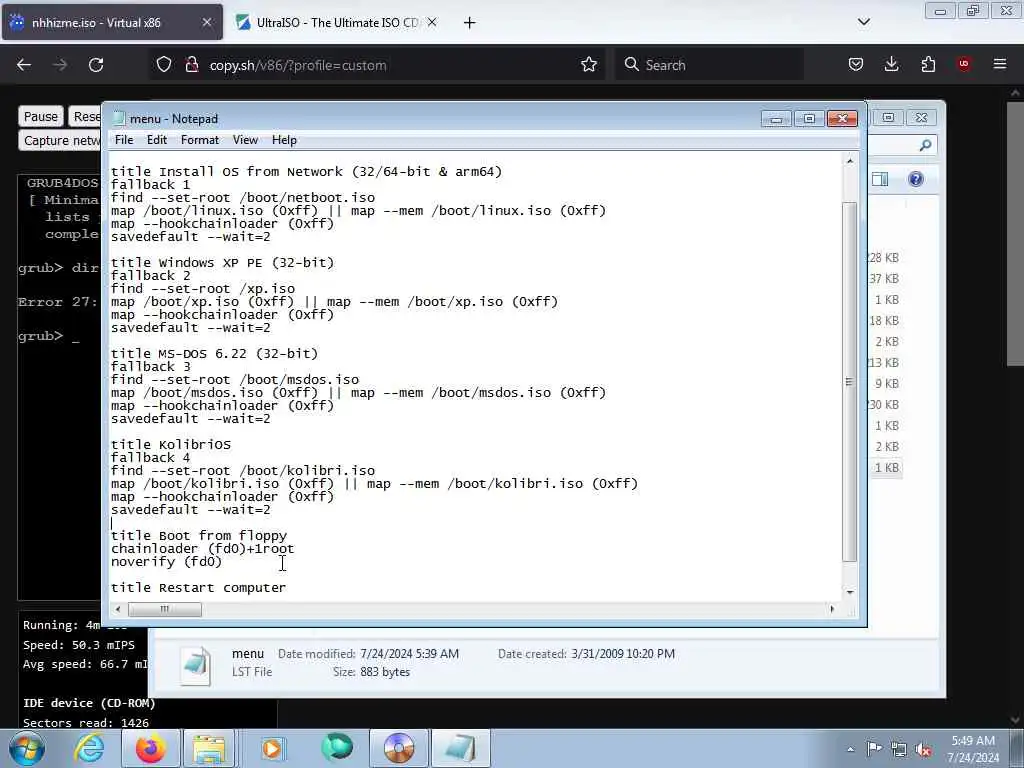Click Notepad's horizontal scroll right arrow

[x=832, y=609]
